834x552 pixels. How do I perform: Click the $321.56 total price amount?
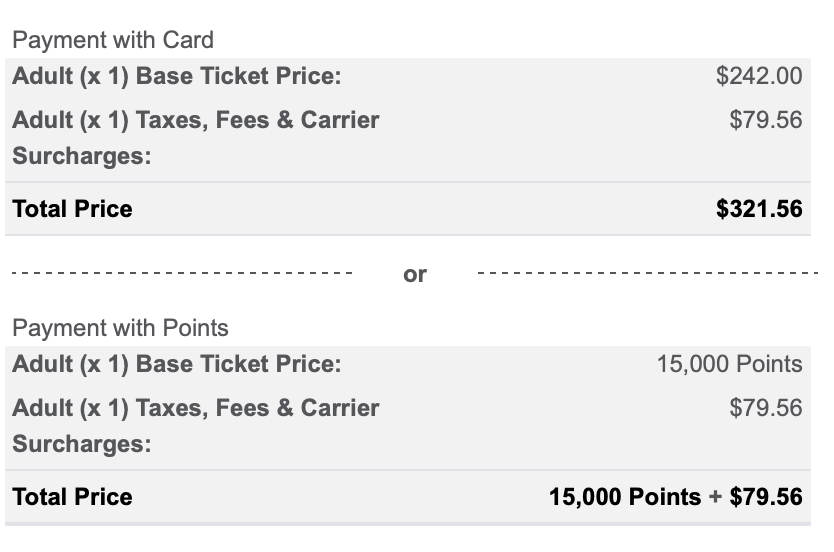(759, 209)
